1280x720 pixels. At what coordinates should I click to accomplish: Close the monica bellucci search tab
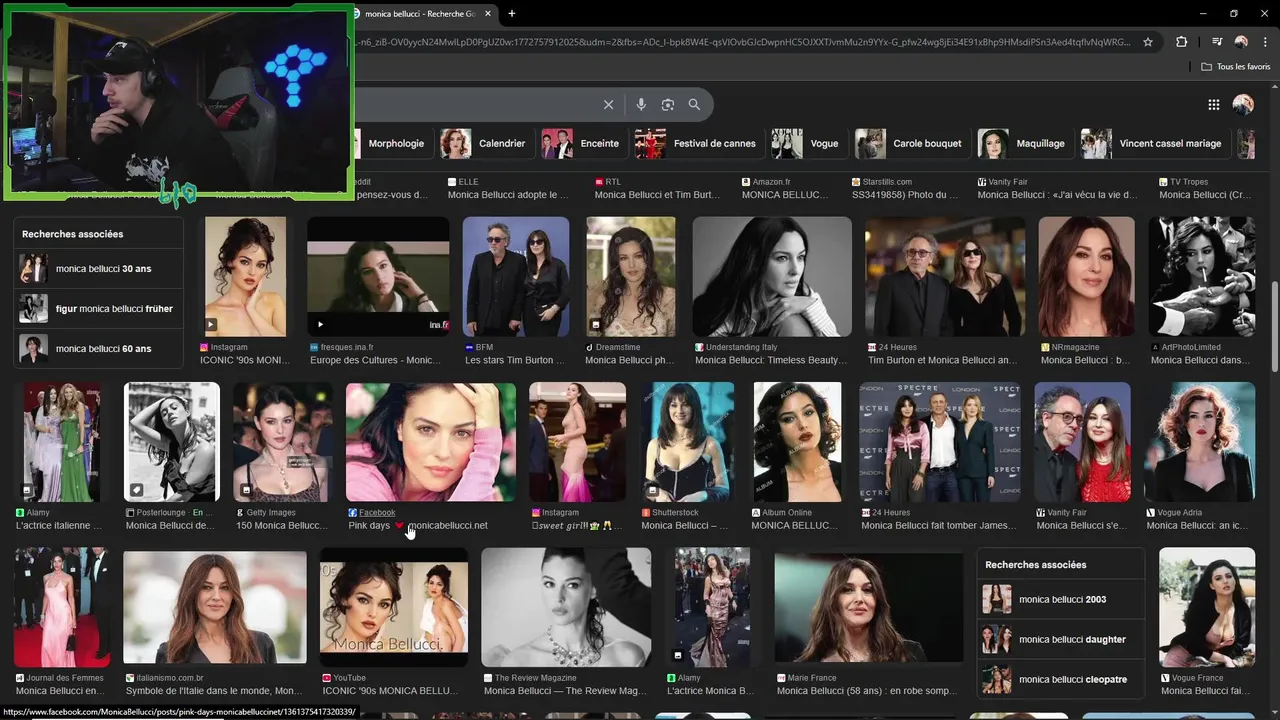pos(488,14)
